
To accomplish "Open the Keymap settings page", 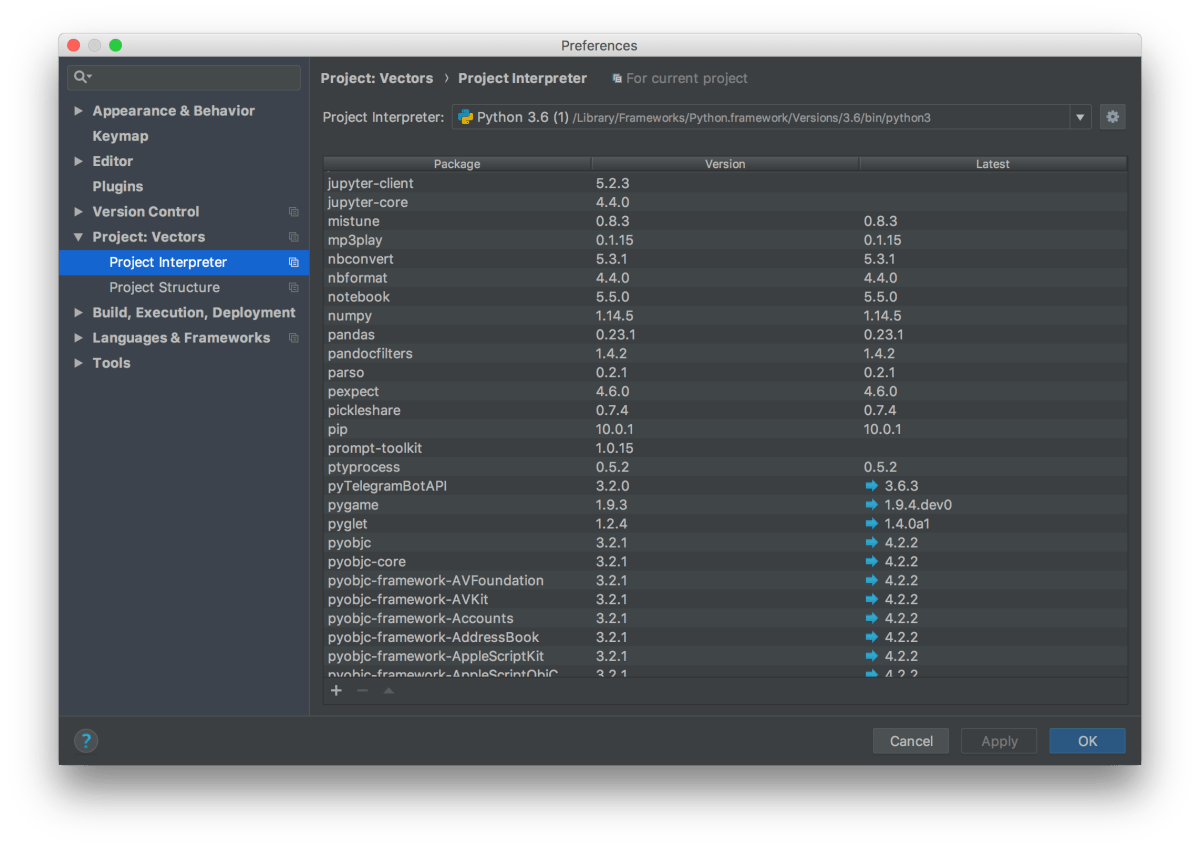I will pos(120,136).
